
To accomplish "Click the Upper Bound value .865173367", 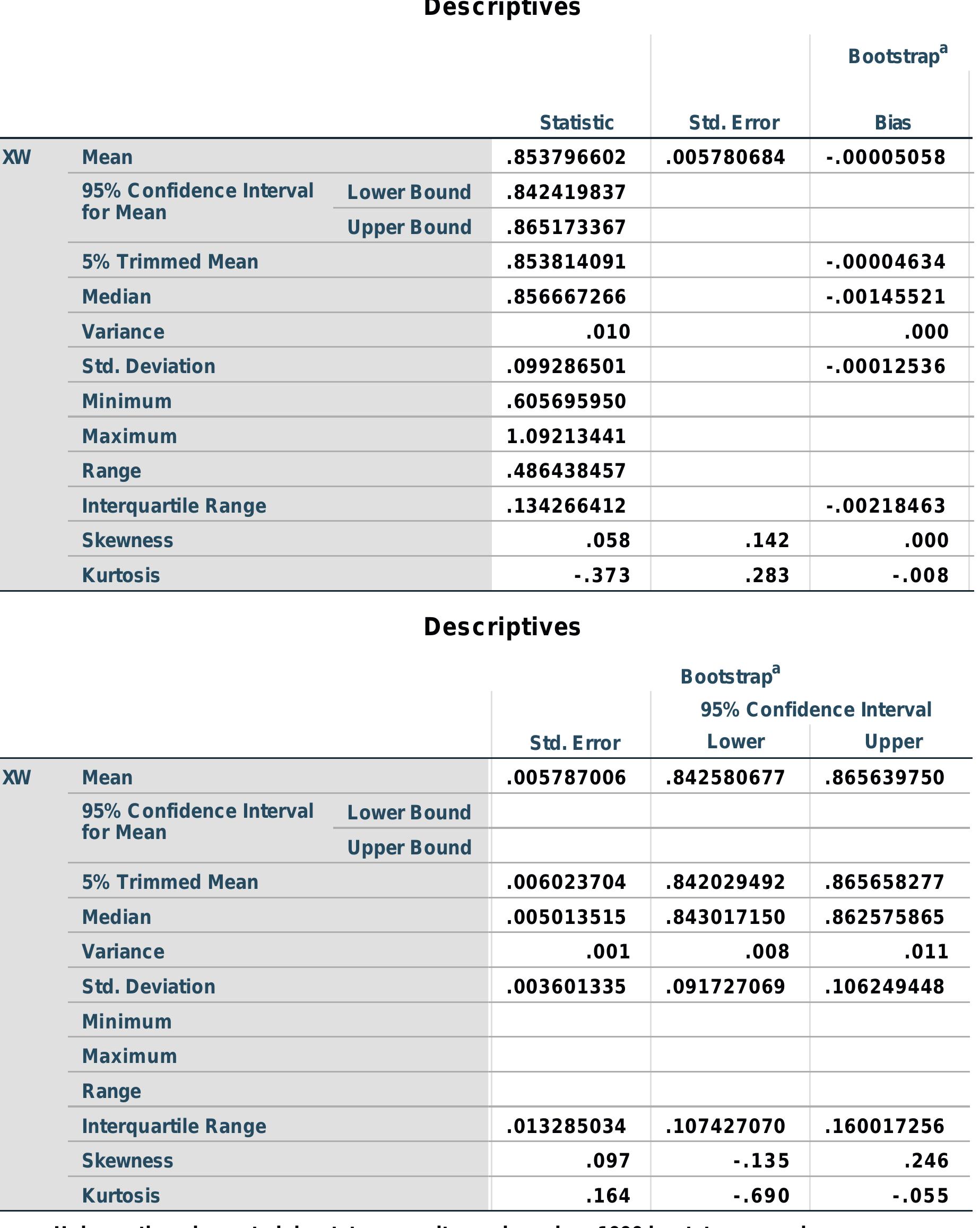I will click(x=566, y=227).
